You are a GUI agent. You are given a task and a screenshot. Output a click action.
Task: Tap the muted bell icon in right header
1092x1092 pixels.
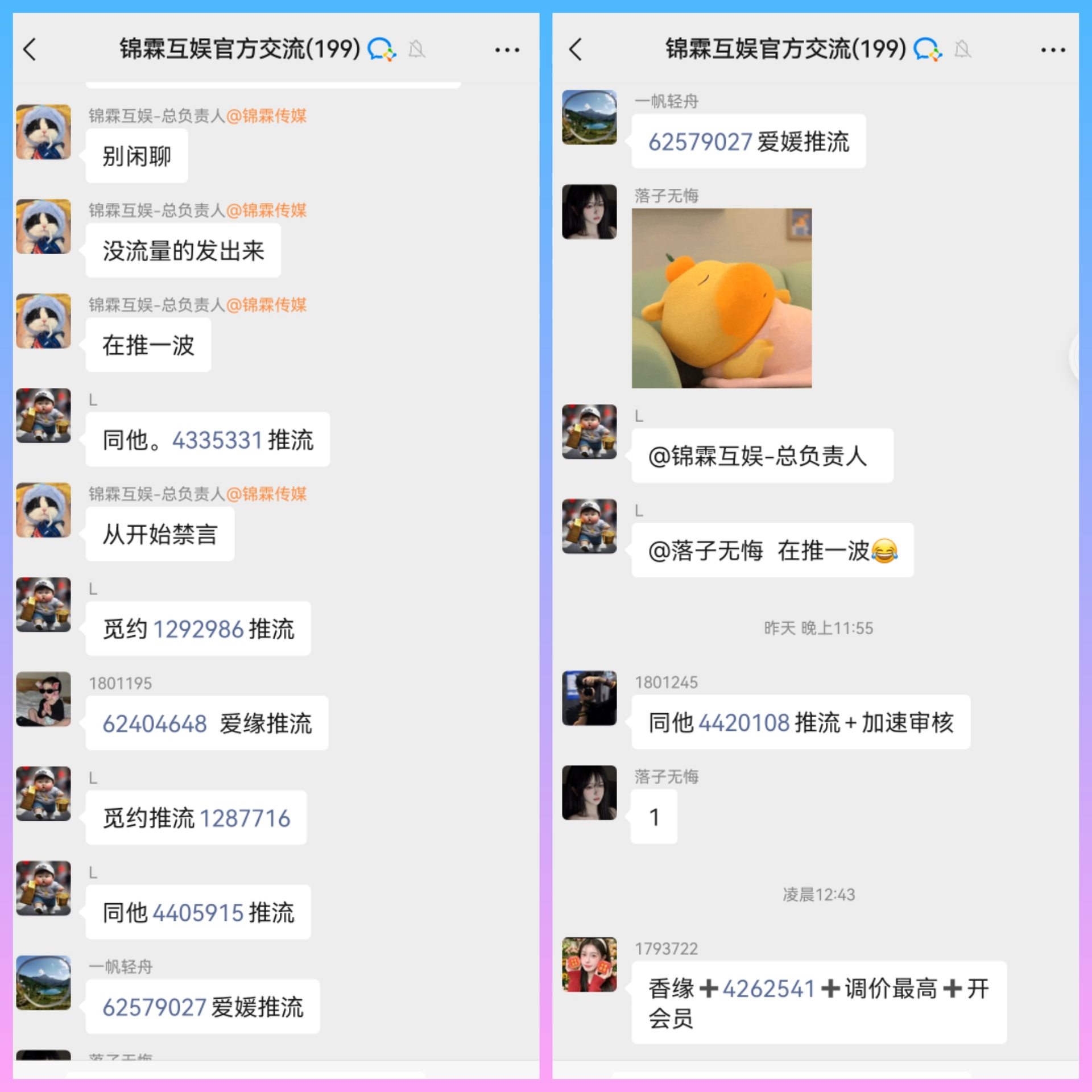point(963,49)
